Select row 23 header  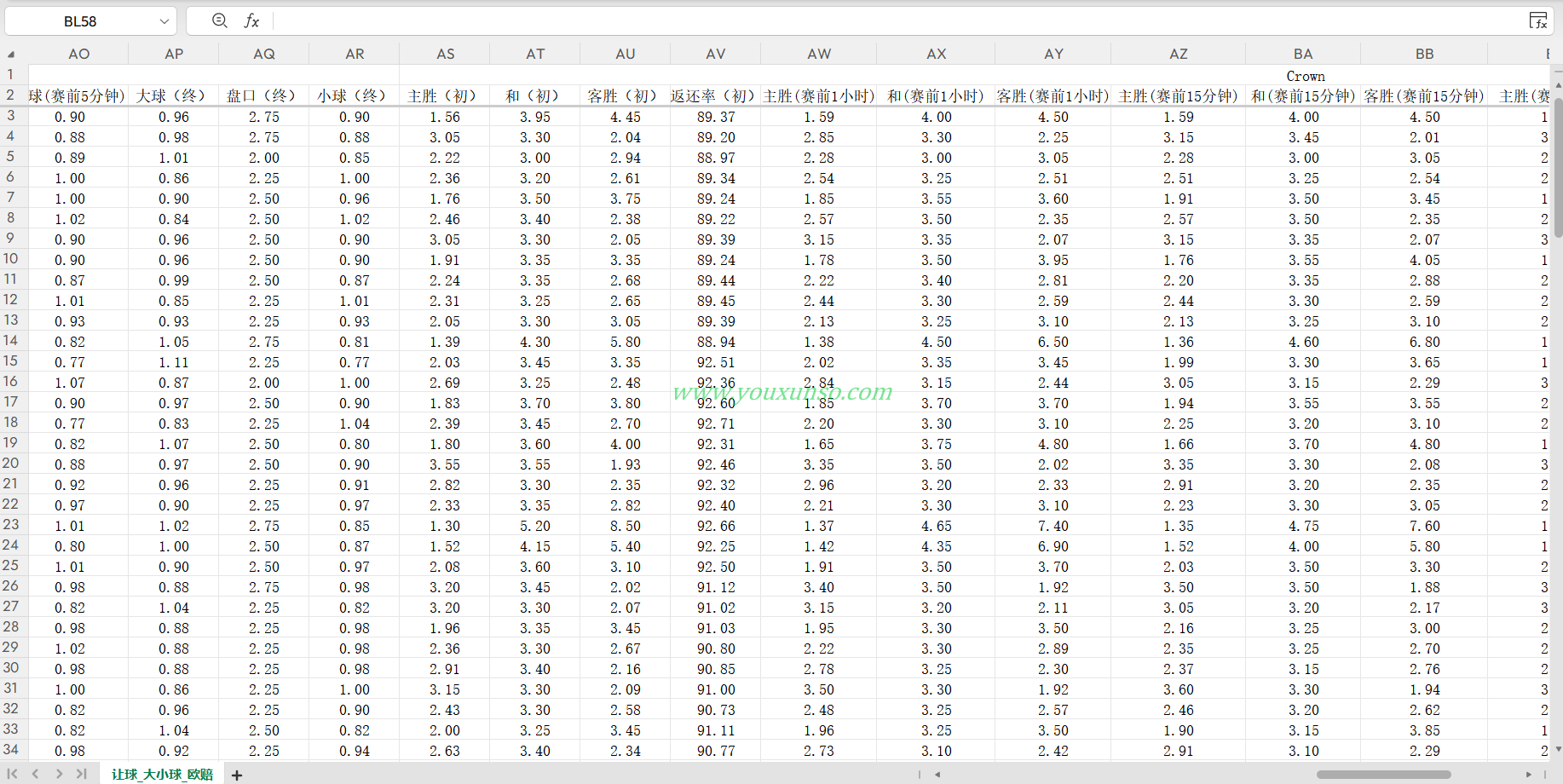tap(11, 525)
